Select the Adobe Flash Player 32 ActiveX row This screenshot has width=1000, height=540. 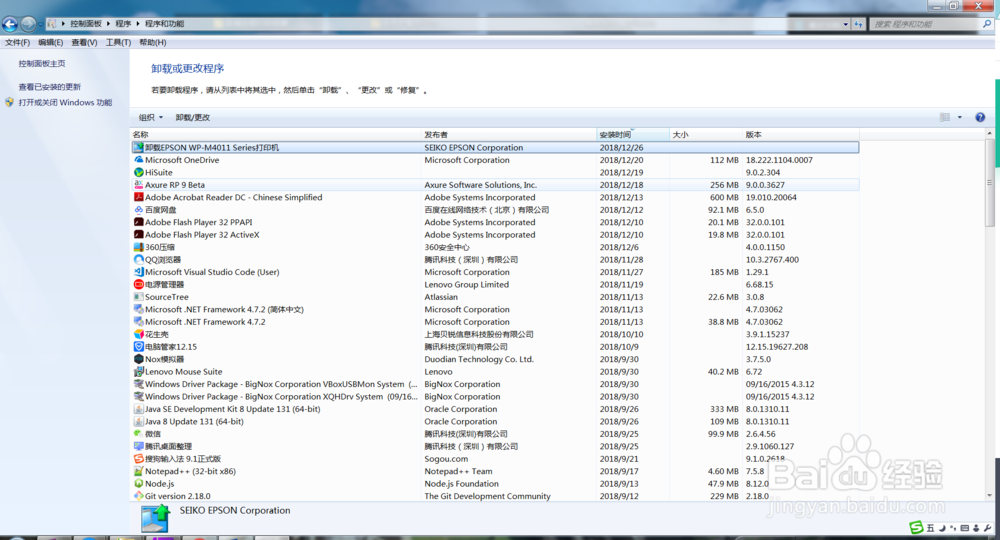click(495, 235)
